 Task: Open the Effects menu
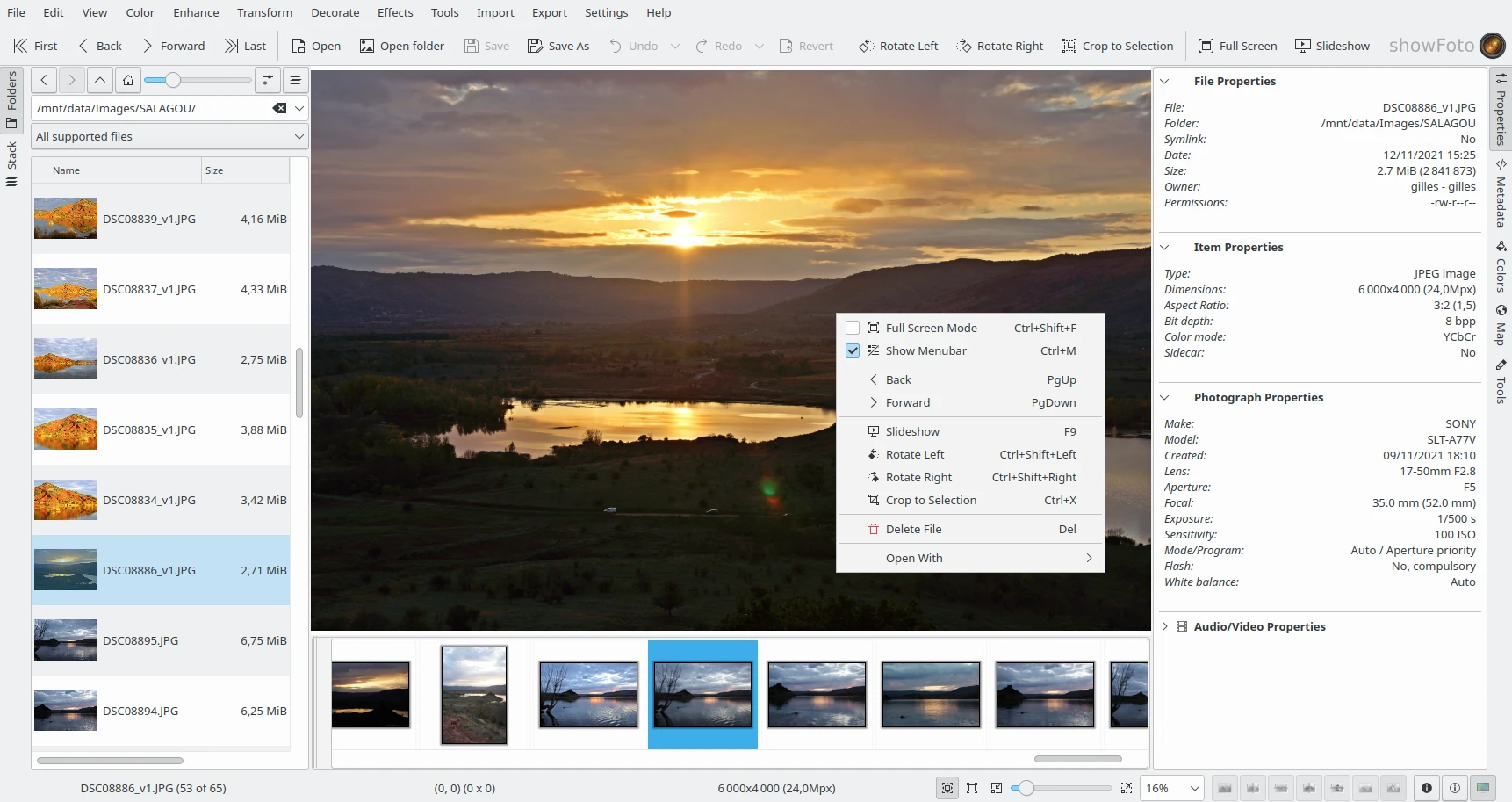[x=395, y=12]
